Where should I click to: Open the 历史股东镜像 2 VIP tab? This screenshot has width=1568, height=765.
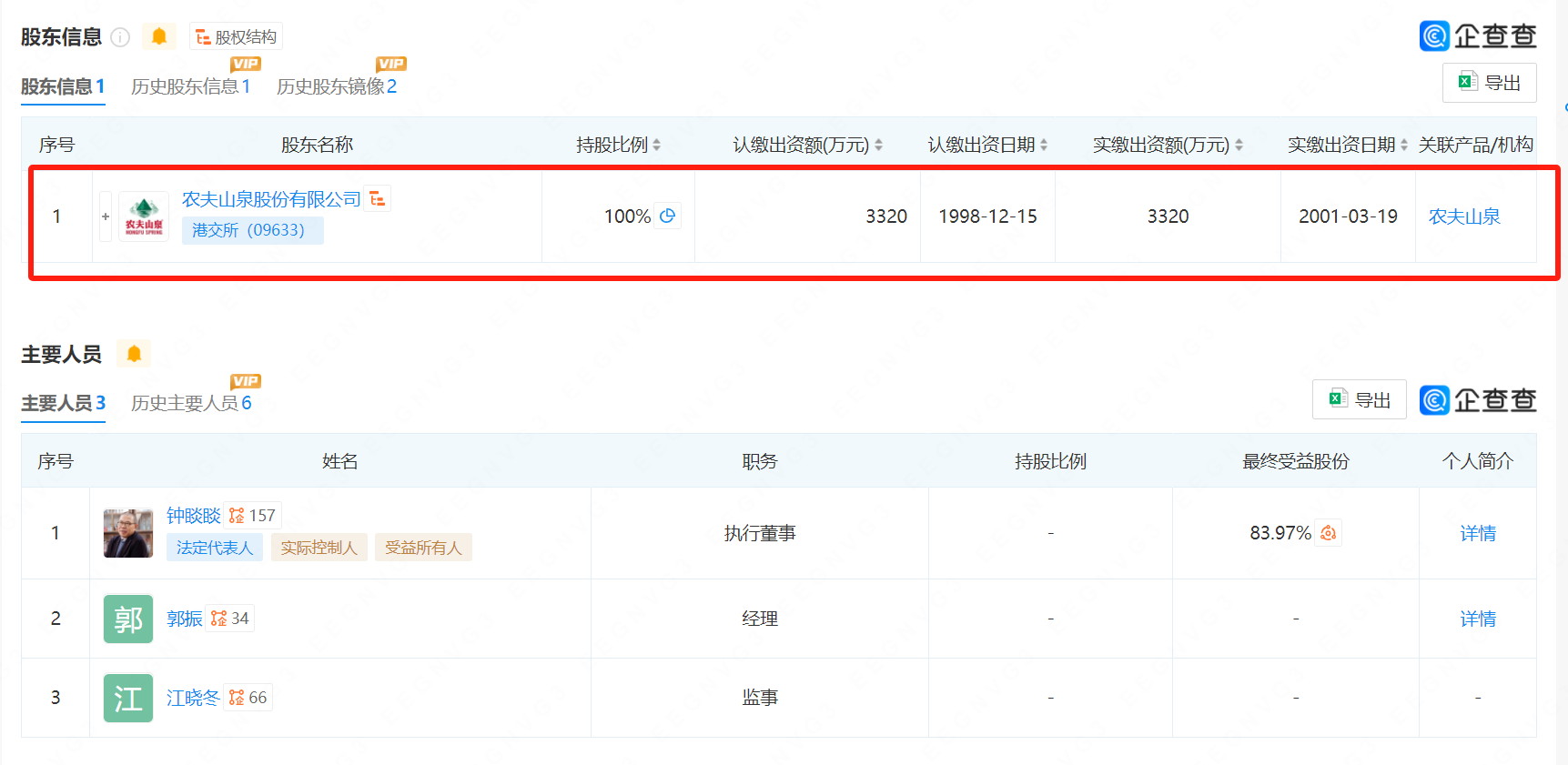pyautogui.click(x=337, y=86)
